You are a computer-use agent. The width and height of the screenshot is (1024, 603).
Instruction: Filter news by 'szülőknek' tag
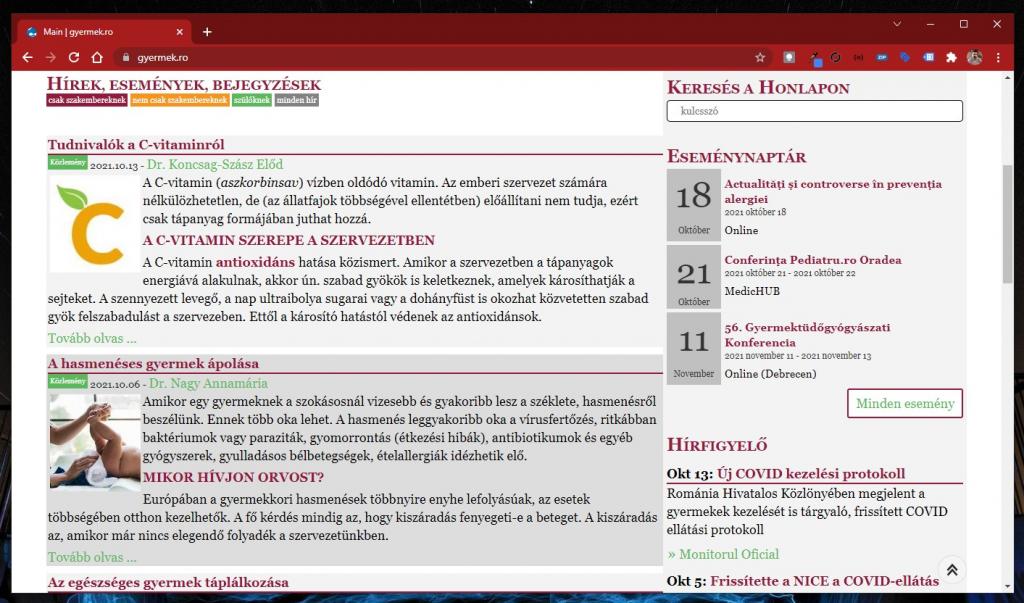252,100
